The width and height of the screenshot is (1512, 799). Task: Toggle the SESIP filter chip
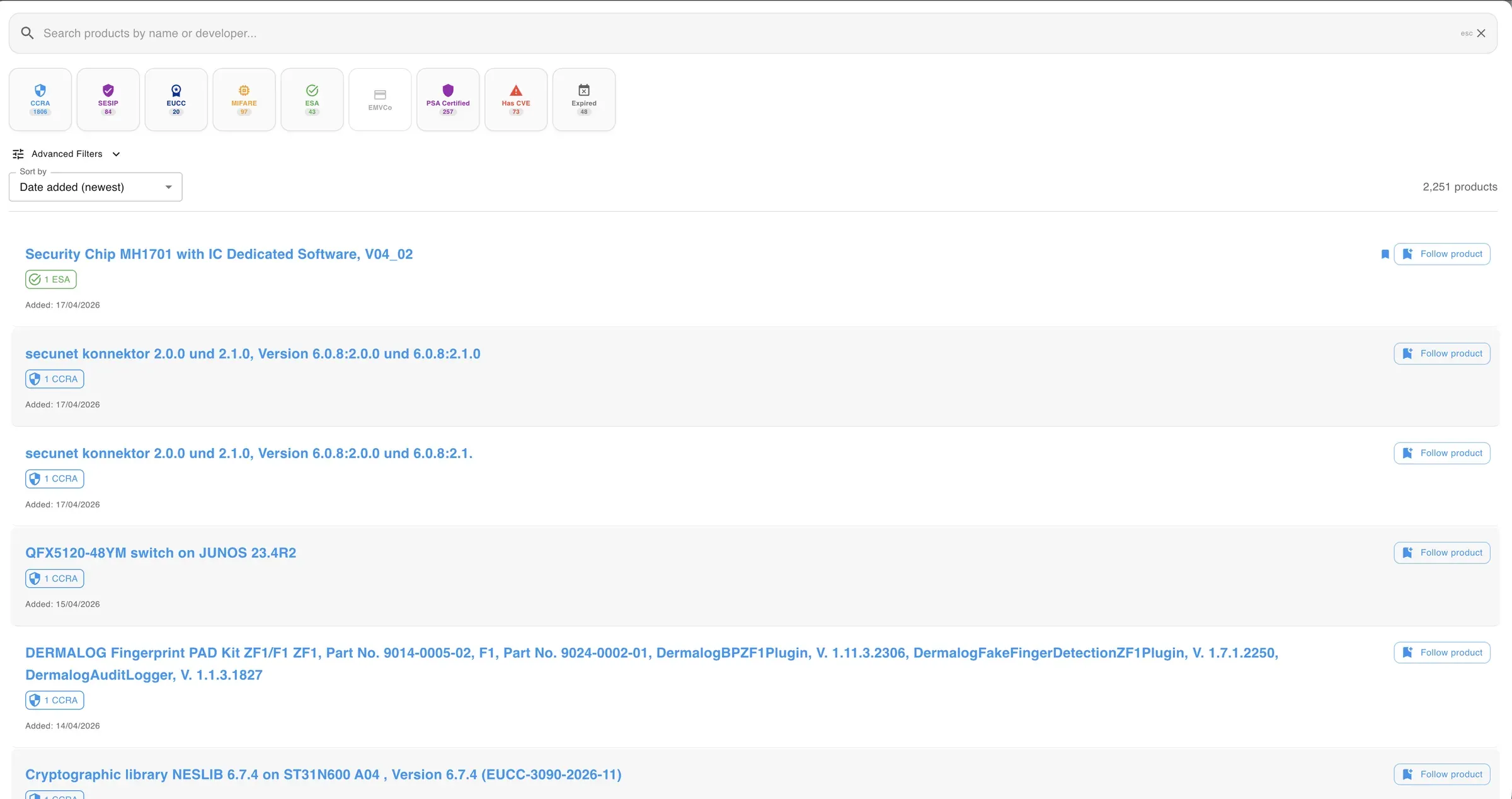(108, 100)
